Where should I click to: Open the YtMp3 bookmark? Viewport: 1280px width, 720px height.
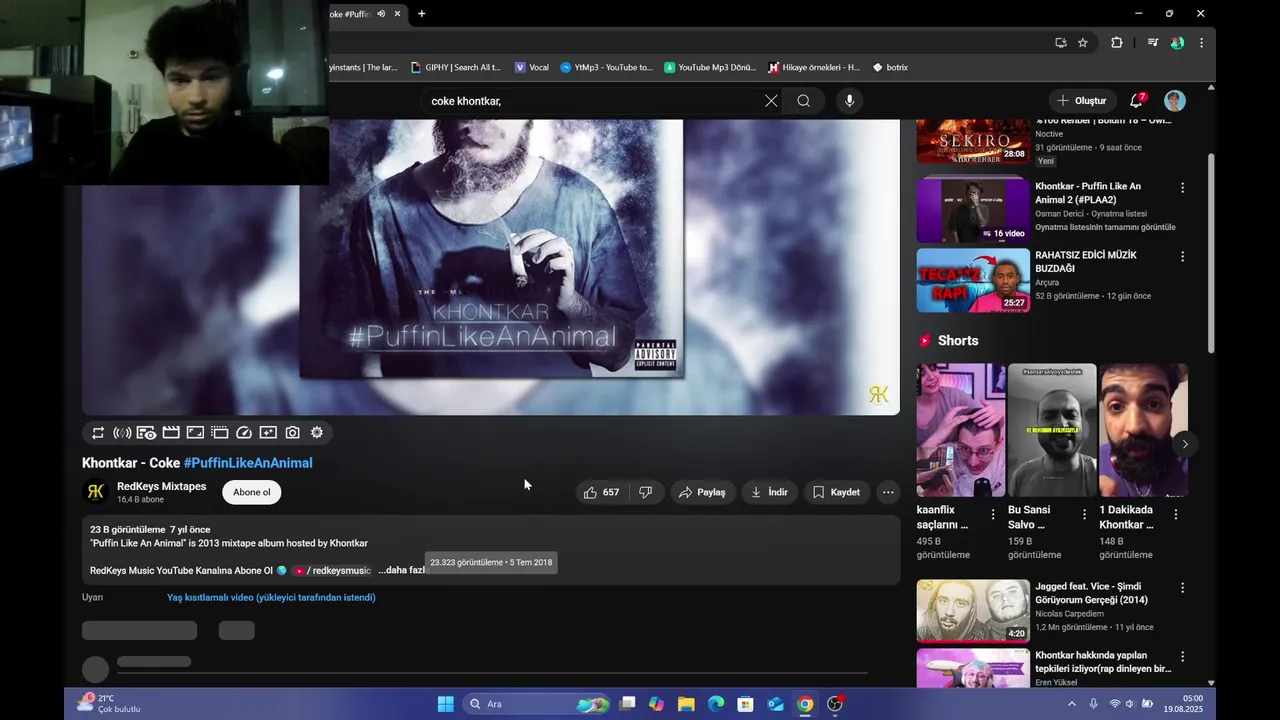(x=606, y=67)
